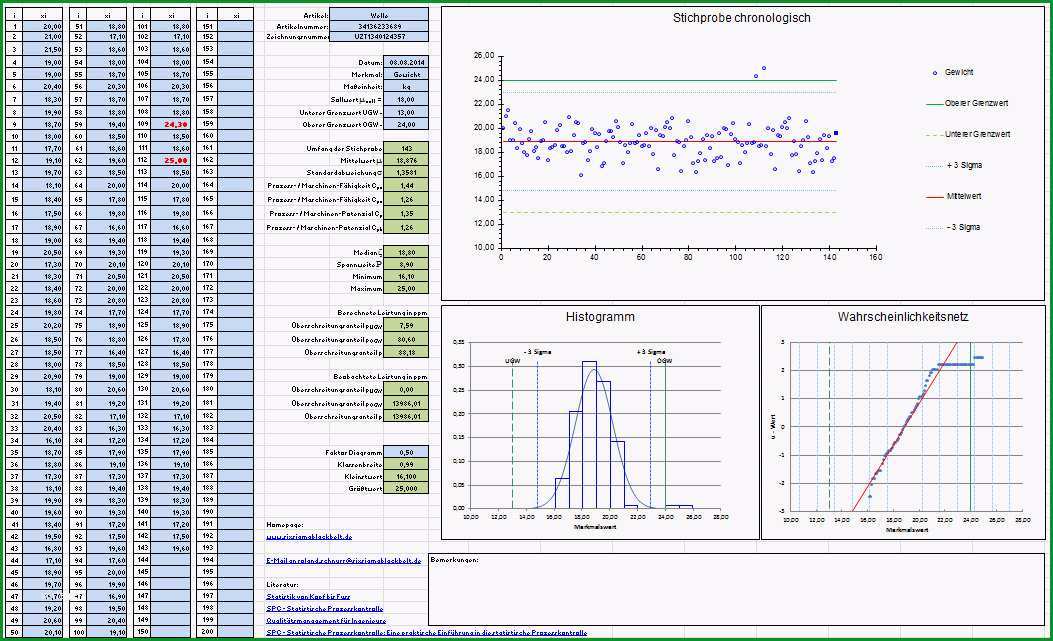
Task: Select the Berechnete Leistung value 80,60
Action: coord(406,339)
